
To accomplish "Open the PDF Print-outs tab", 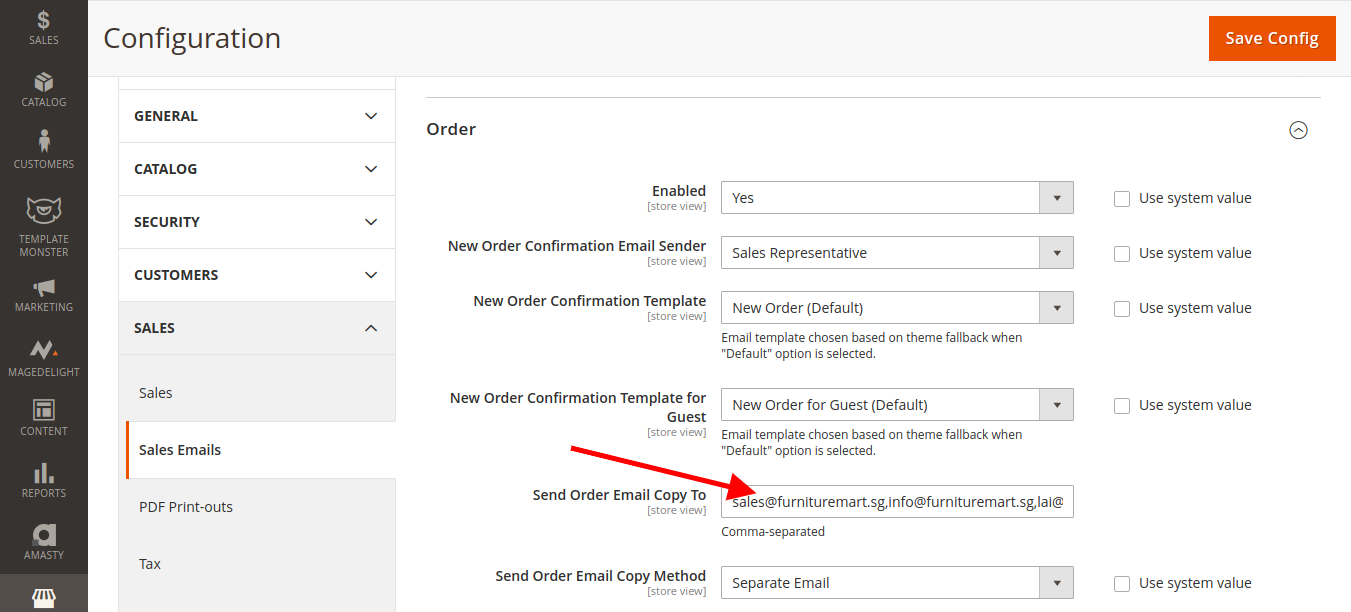I will pyautogui.click(x=186, y=507).
